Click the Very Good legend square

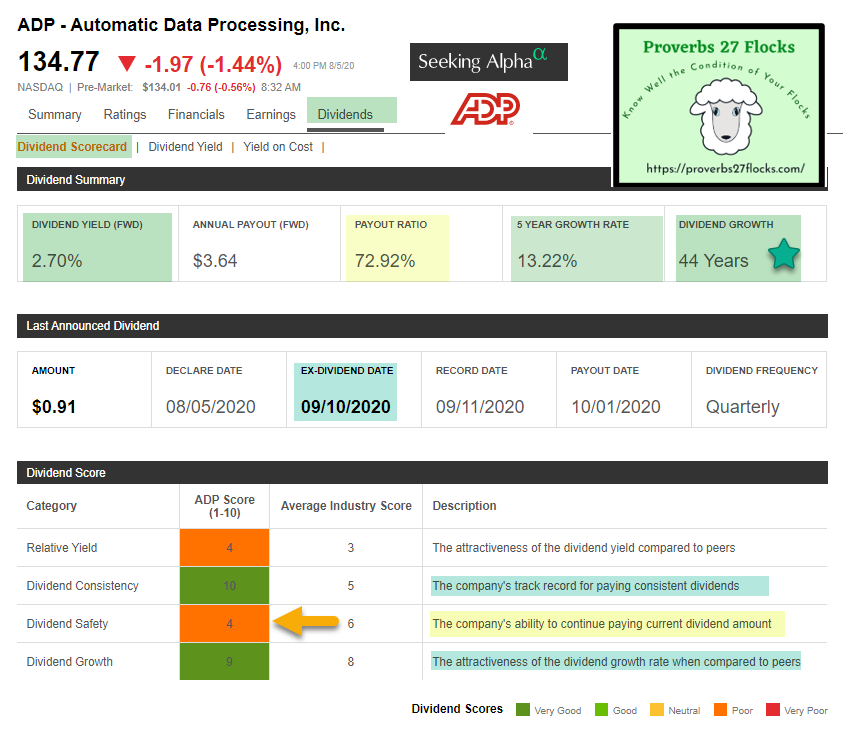pyautogui.click(x=521, y=709)
